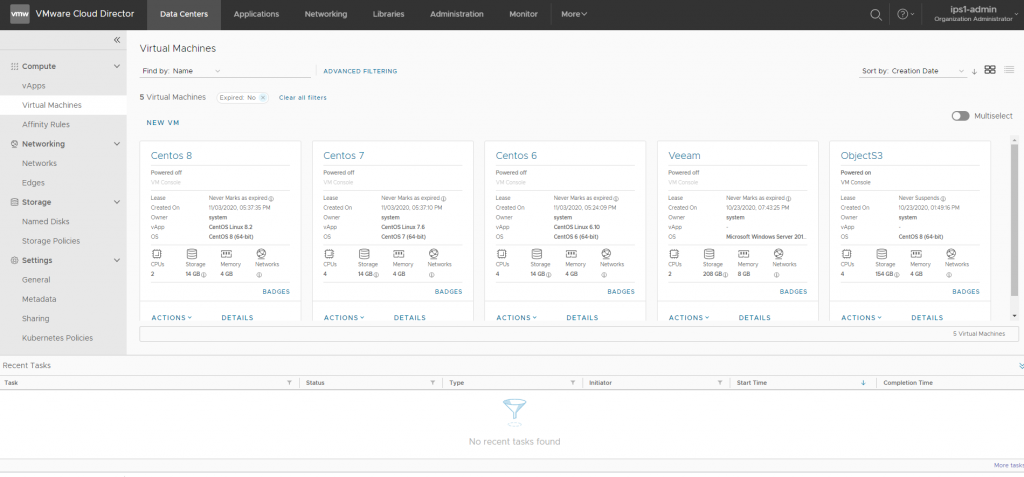Switch to card grid view
1024x477 pixels.
[990, 70]
